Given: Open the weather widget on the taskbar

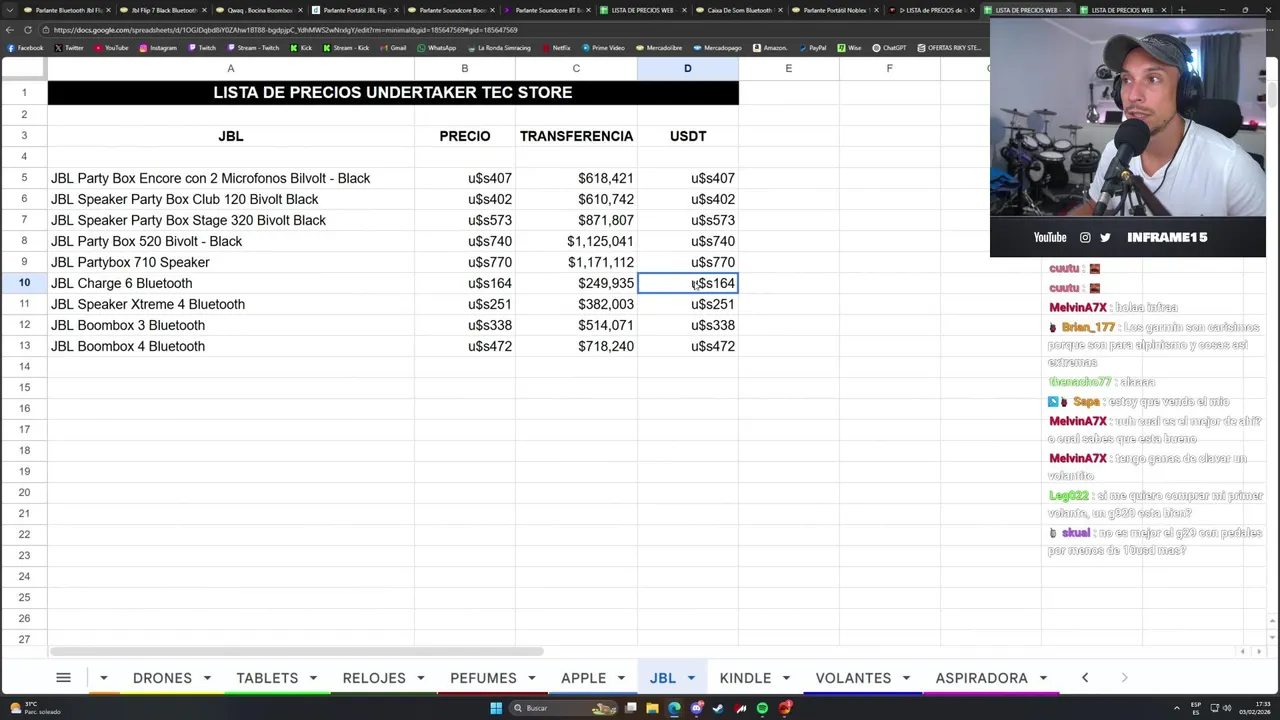Looking at the screenshot, I should [35, 708].
